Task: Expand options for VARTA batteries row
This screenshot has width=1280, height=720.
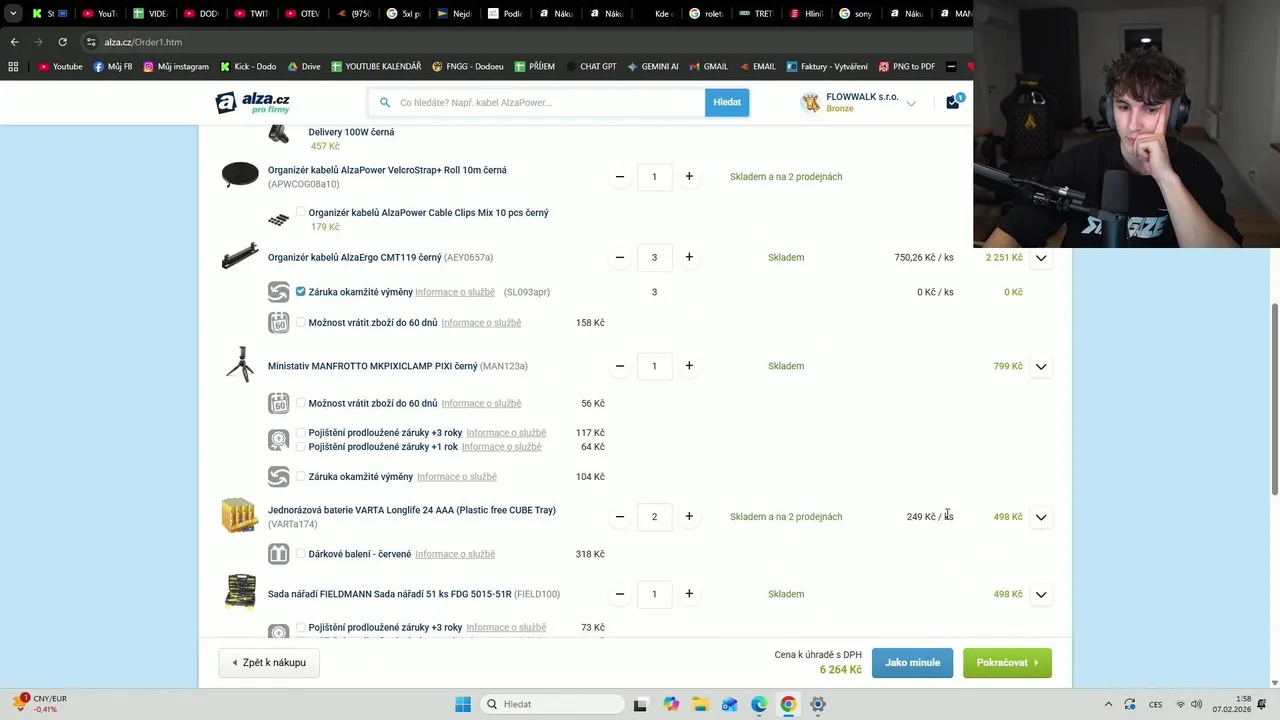Action: point(1041,517)
